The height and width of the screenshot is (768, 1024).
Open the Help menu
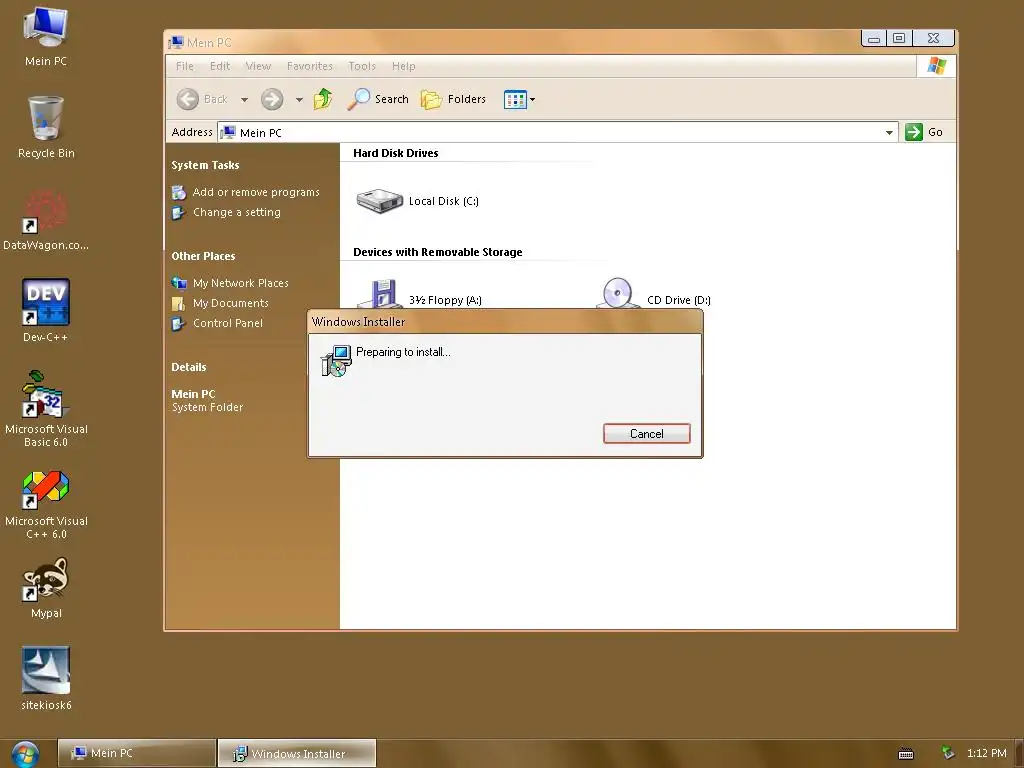(404, 66)
